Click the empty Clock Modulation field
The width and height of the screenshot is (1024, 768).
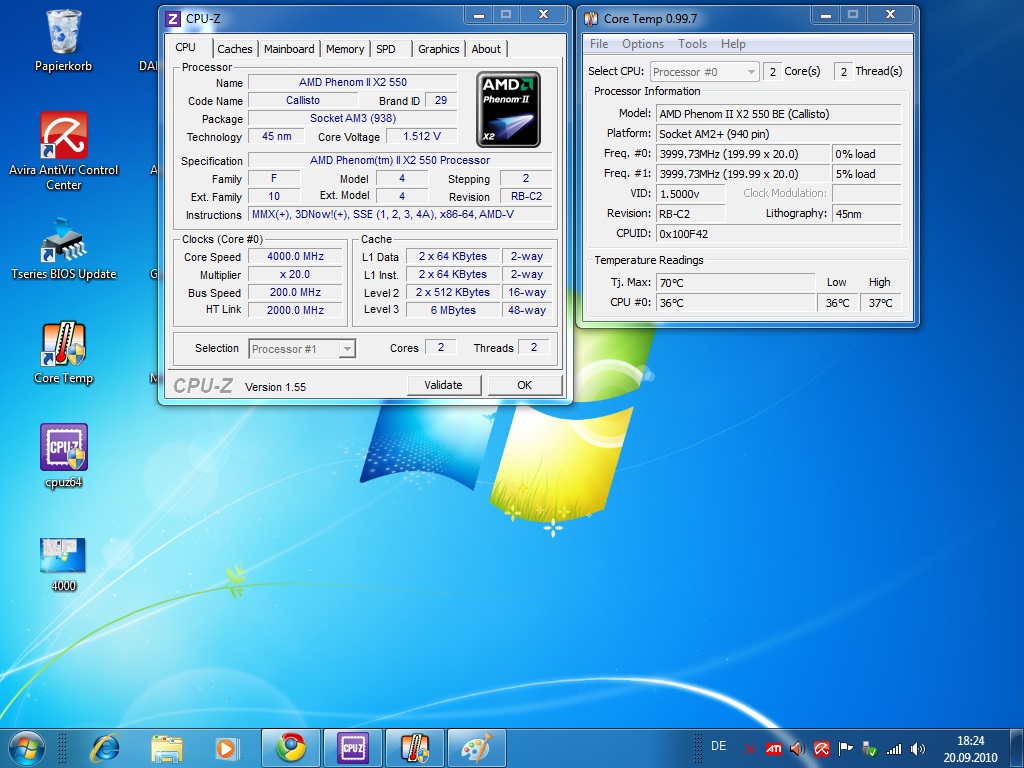click(x=867, y=194)
